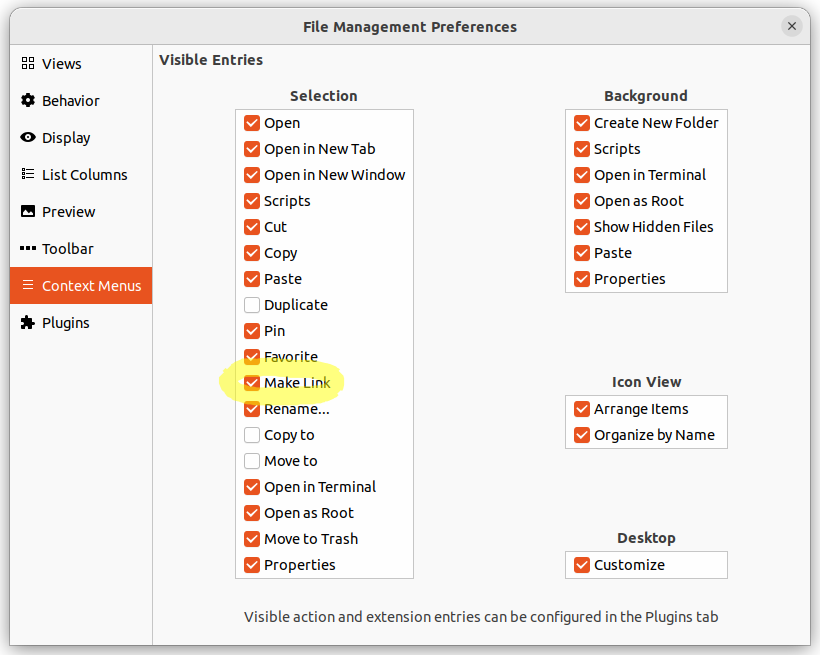Enable the Duplicate checkbox
The image size is (820, 655).
[252, 305]
